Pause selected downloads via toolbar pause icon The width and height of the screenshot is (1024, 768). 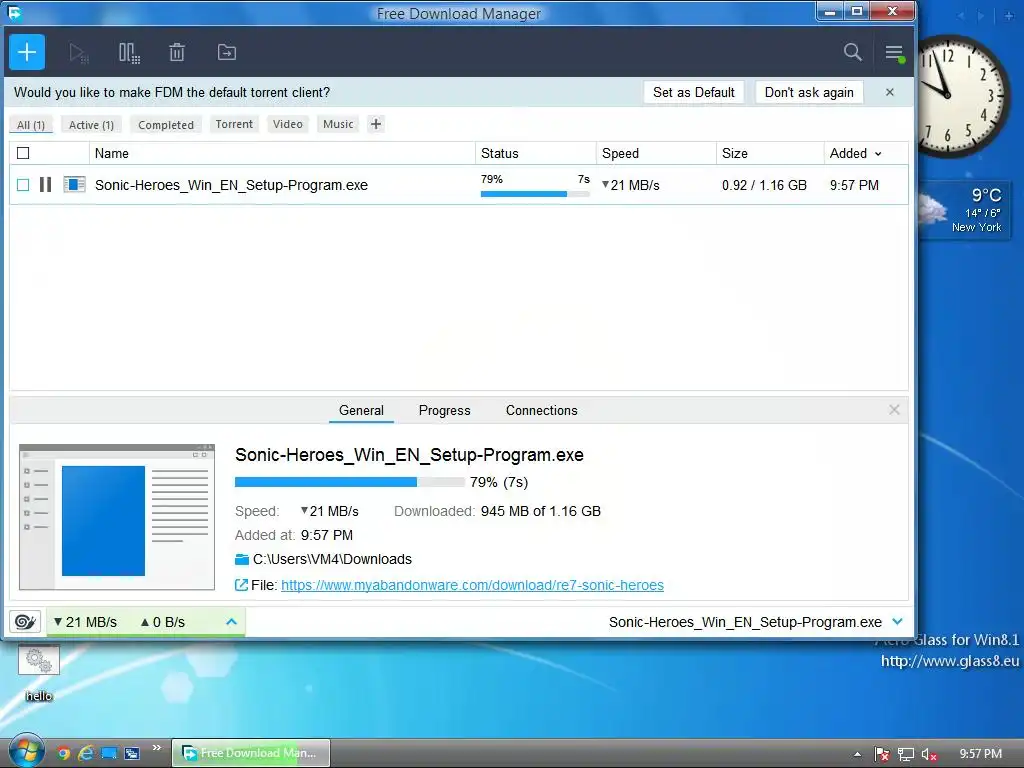coord(129,53)
